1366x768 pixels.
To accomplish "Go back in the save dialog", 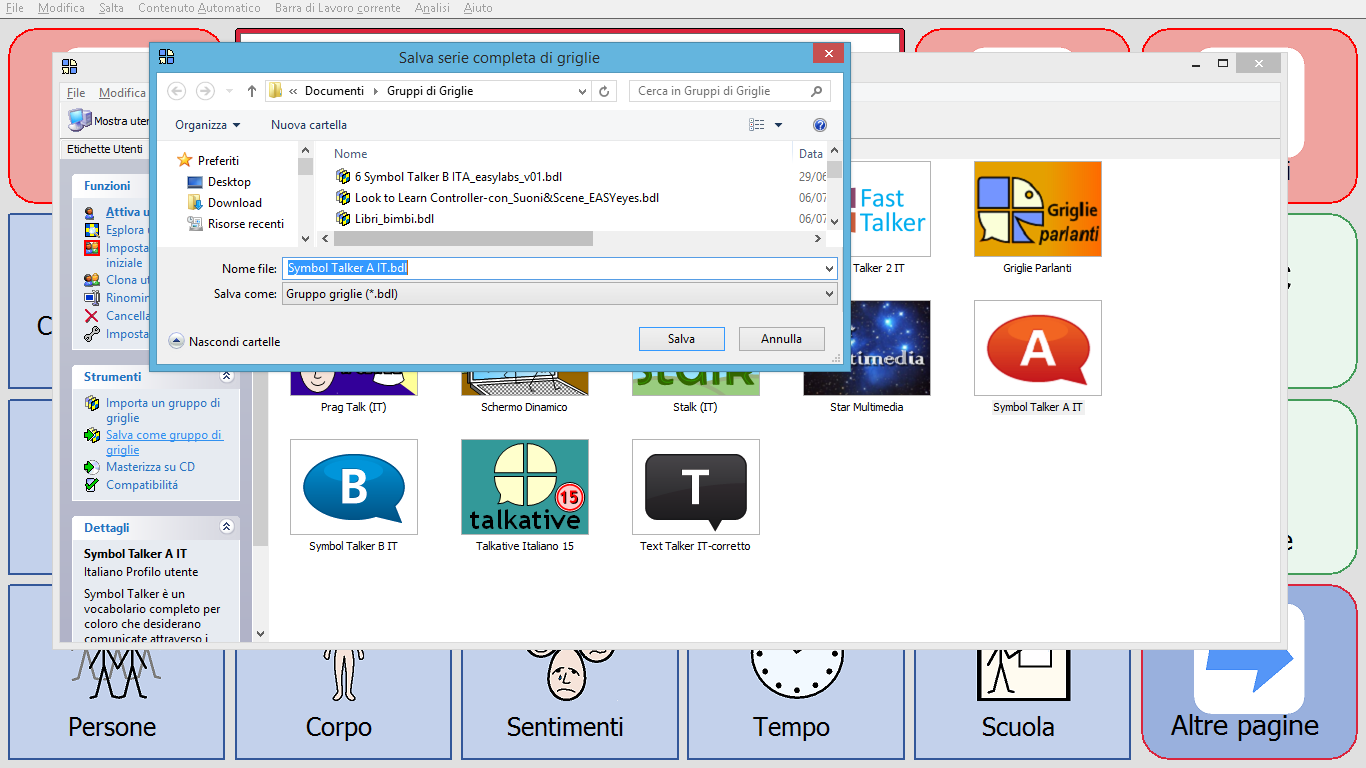I will coord(177,91).
